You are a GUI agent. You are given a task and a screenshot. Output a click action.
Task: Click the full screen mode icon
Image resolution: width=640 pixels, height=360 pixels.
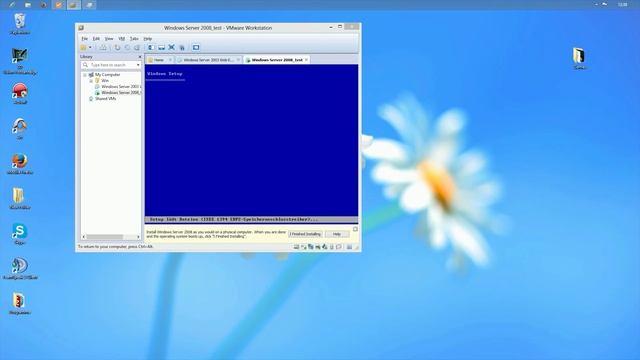[172, 47]
